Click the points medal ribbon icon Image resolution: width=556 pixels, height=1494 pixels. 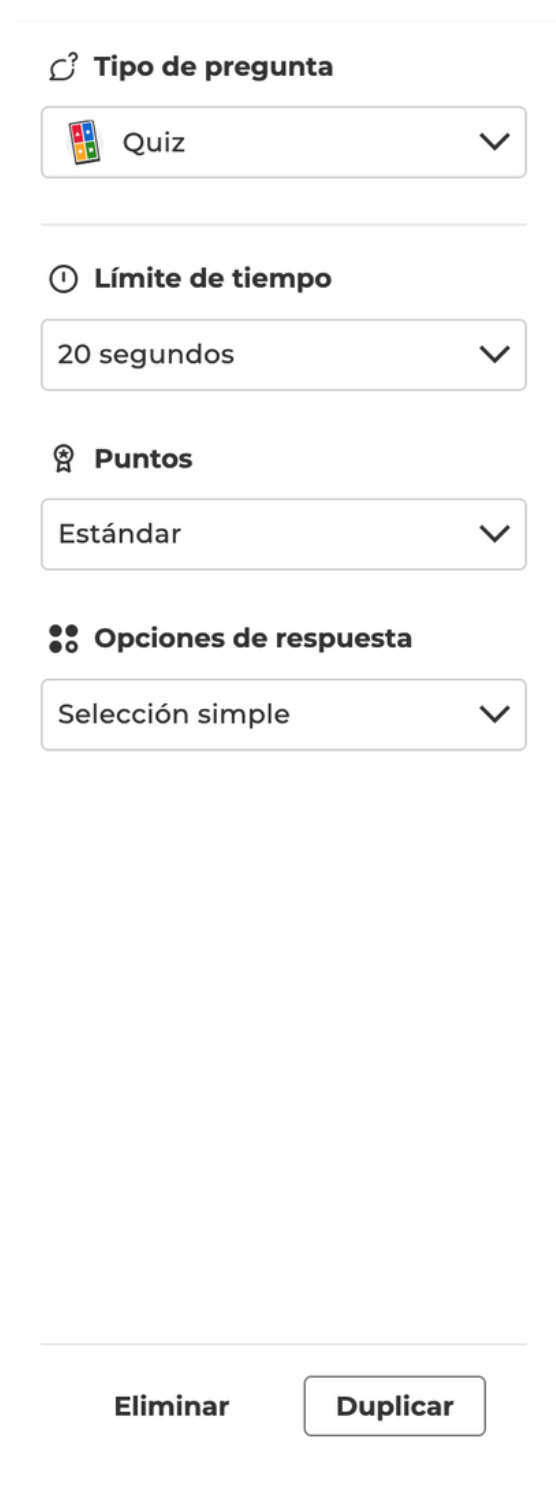pos(61,460)
